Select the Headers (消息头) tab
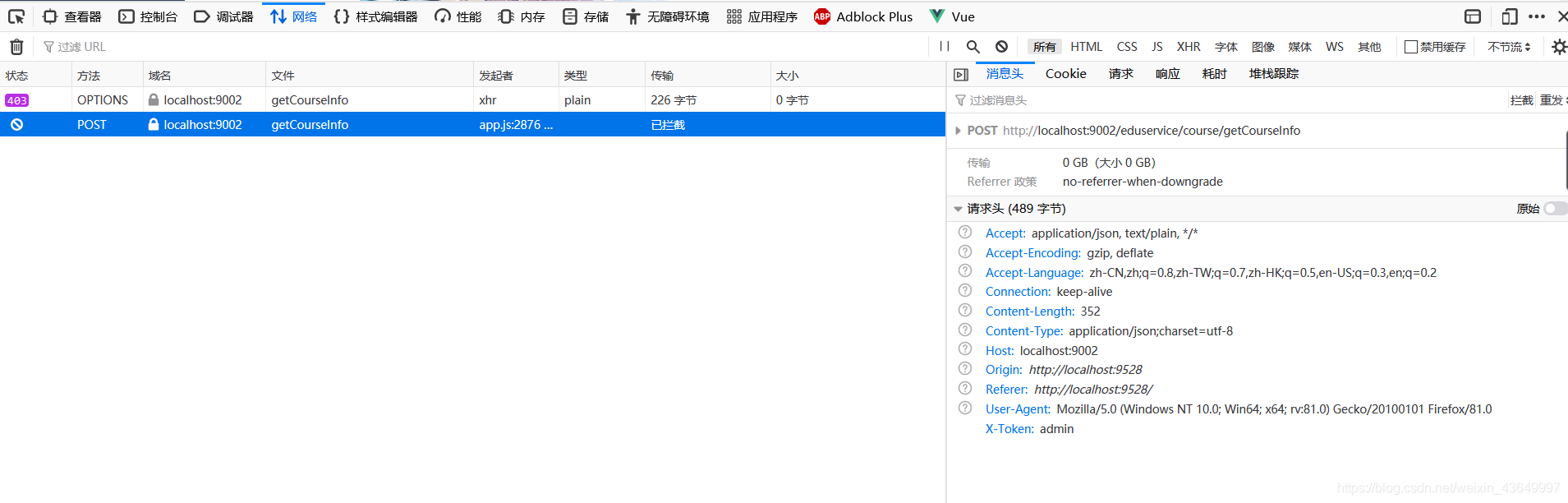 (1005, 74)
